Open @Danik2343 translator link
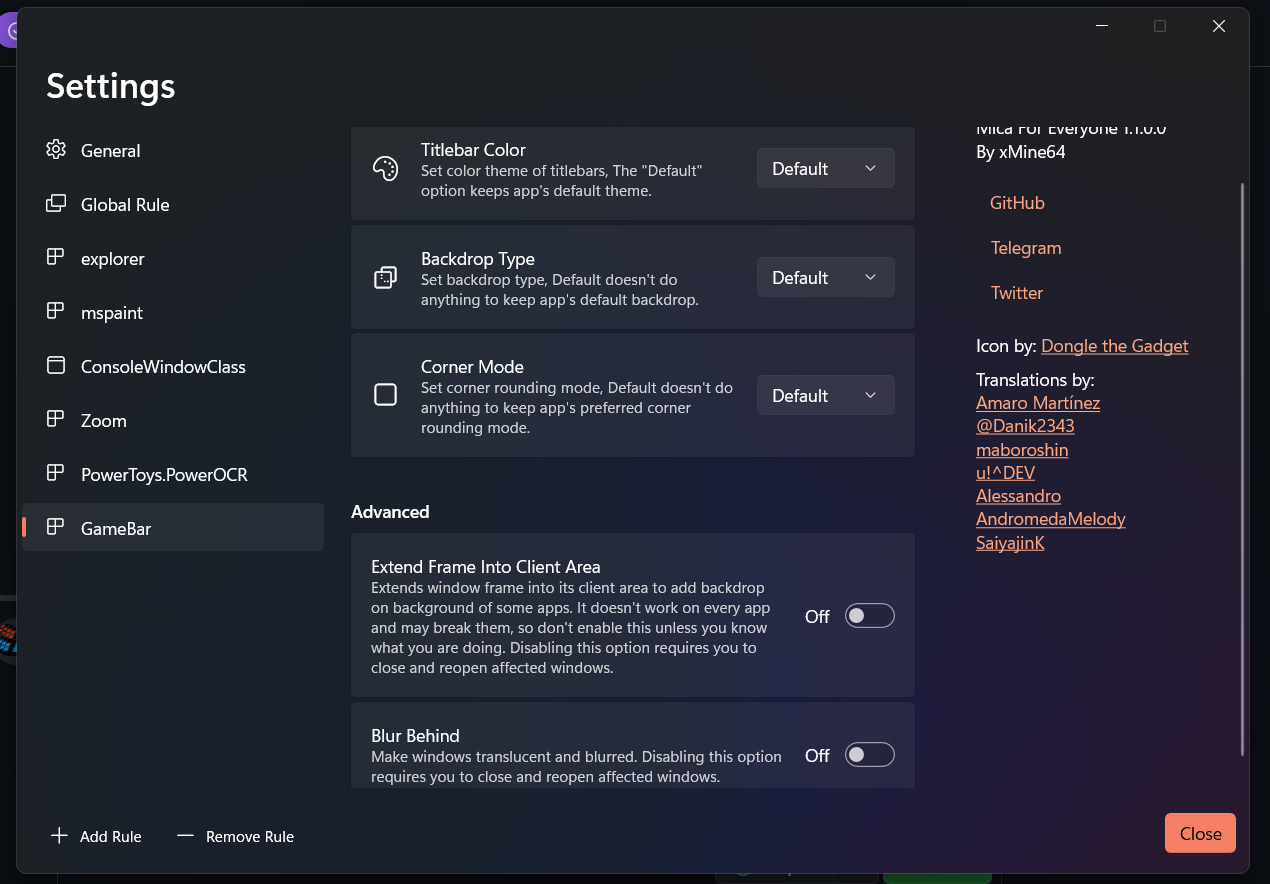 click(1025, 426)
